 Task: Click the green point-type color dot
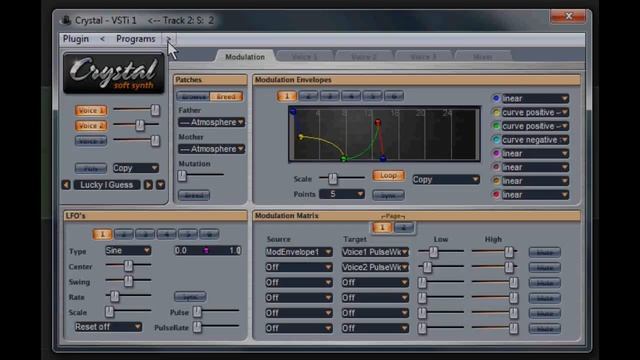click(496, 126)
